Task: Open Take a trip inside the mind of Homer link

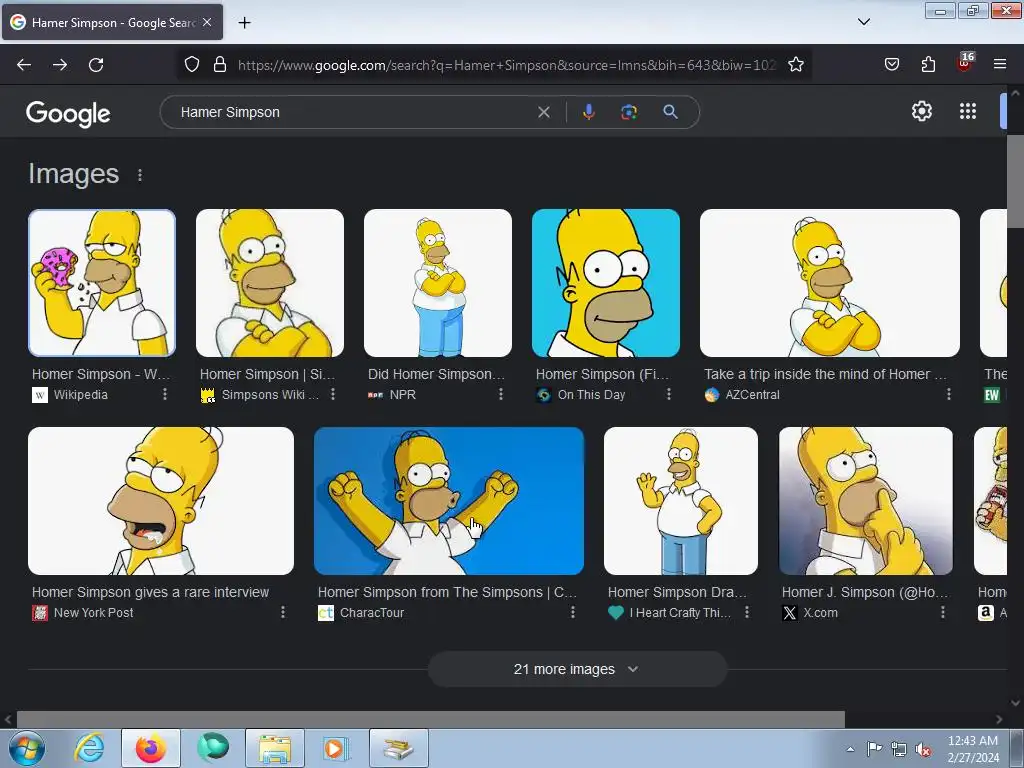Action: (x=825, y=374)
